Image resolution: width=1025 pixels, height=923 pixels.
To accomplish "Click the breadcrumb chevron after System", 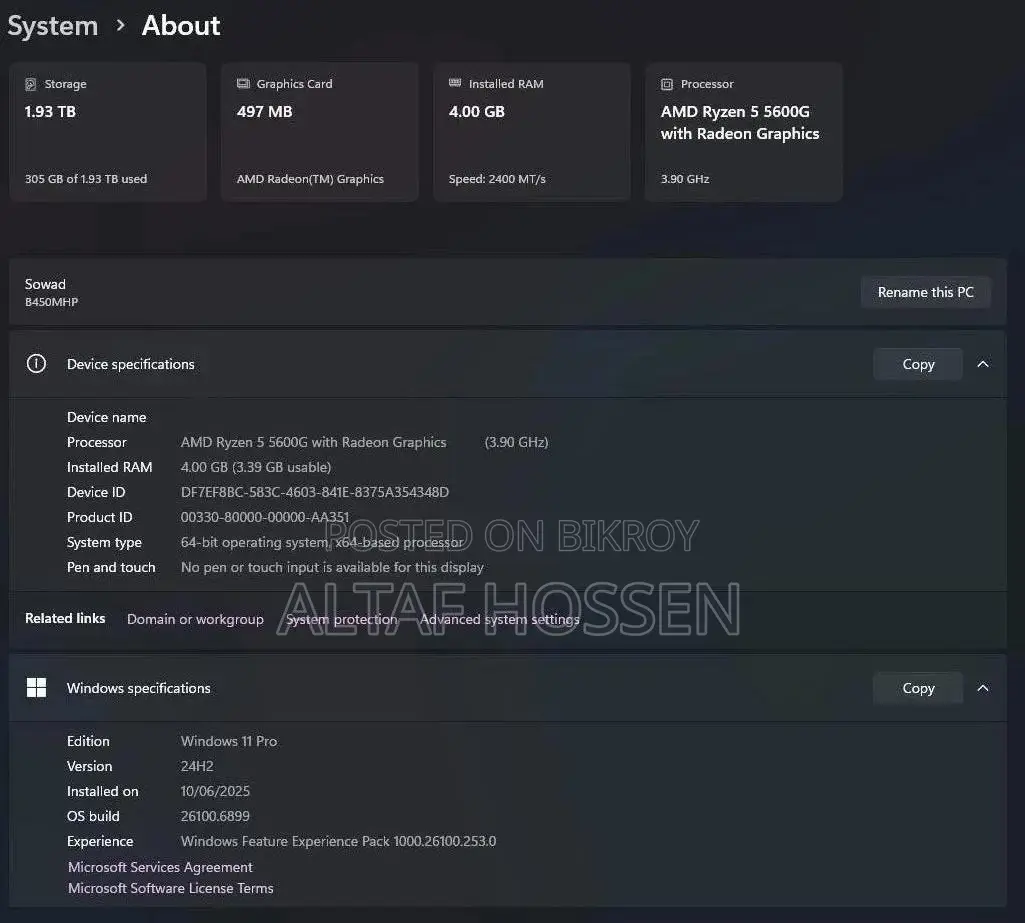I will point(120,25).
